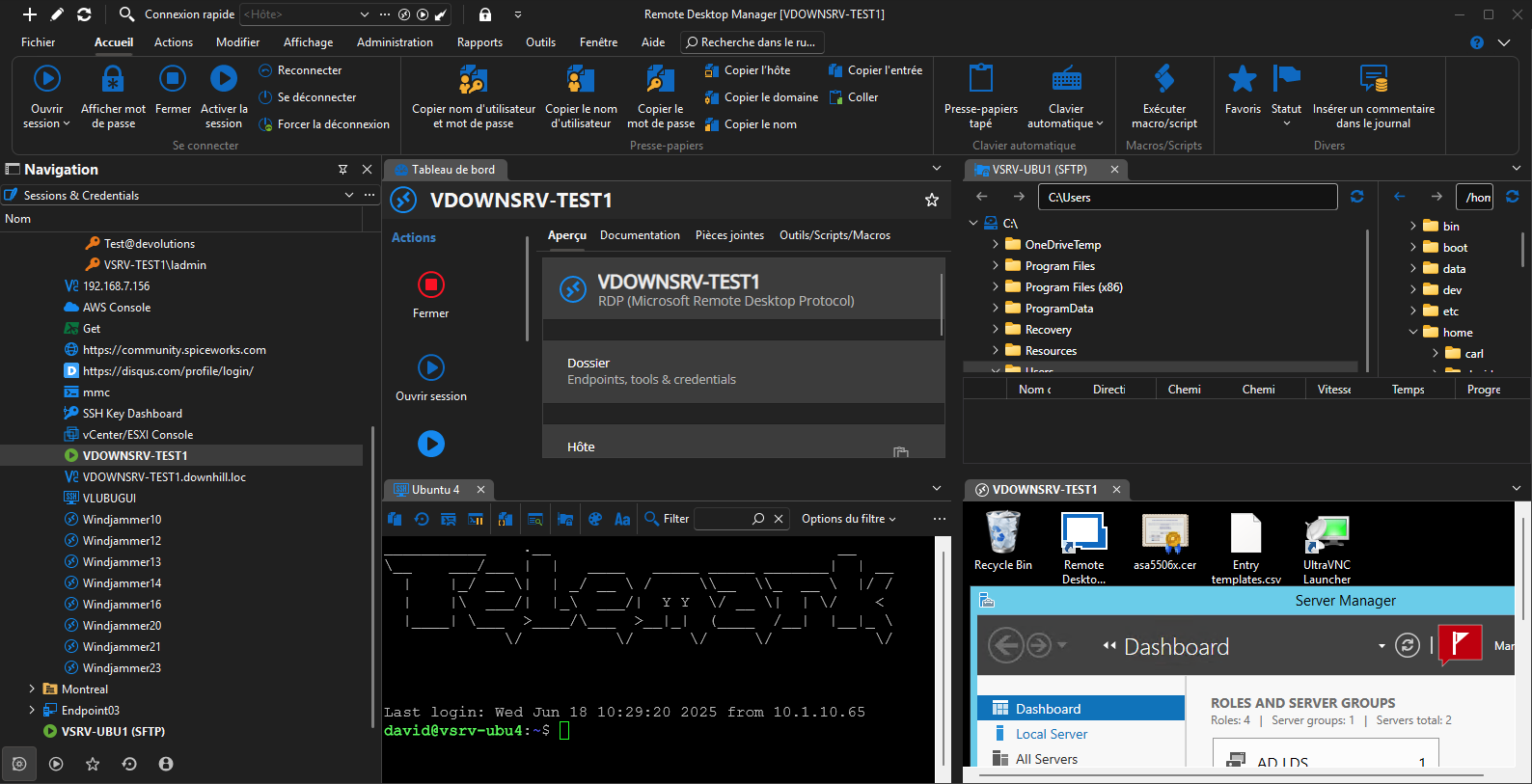1532x784 pixels.
Task: Select Windjammer16 in navigation tree
Action: [x=122, y=604]
